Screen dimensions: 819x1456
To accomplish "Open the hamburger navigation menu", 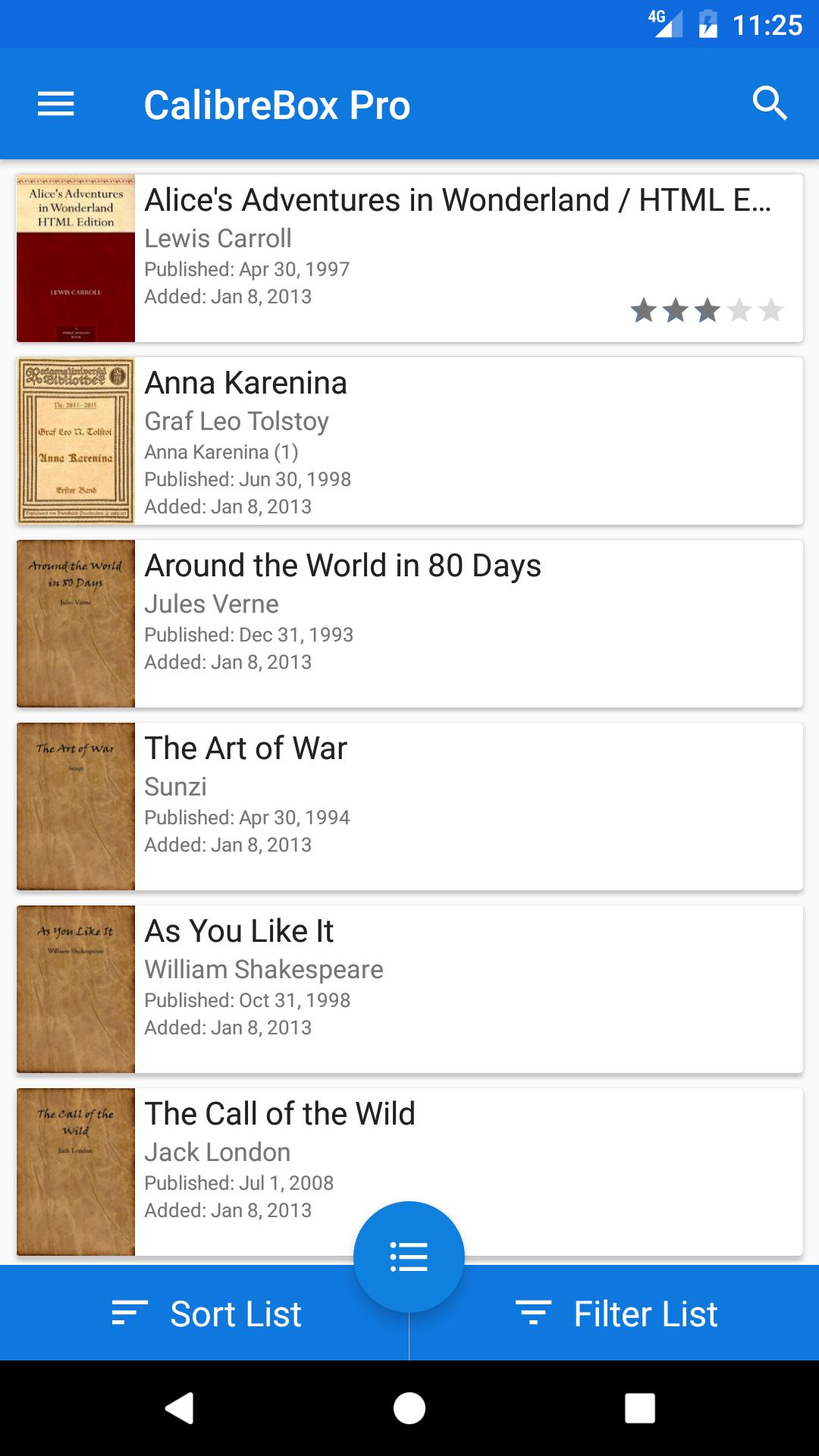I will click(x=56, y=104).
